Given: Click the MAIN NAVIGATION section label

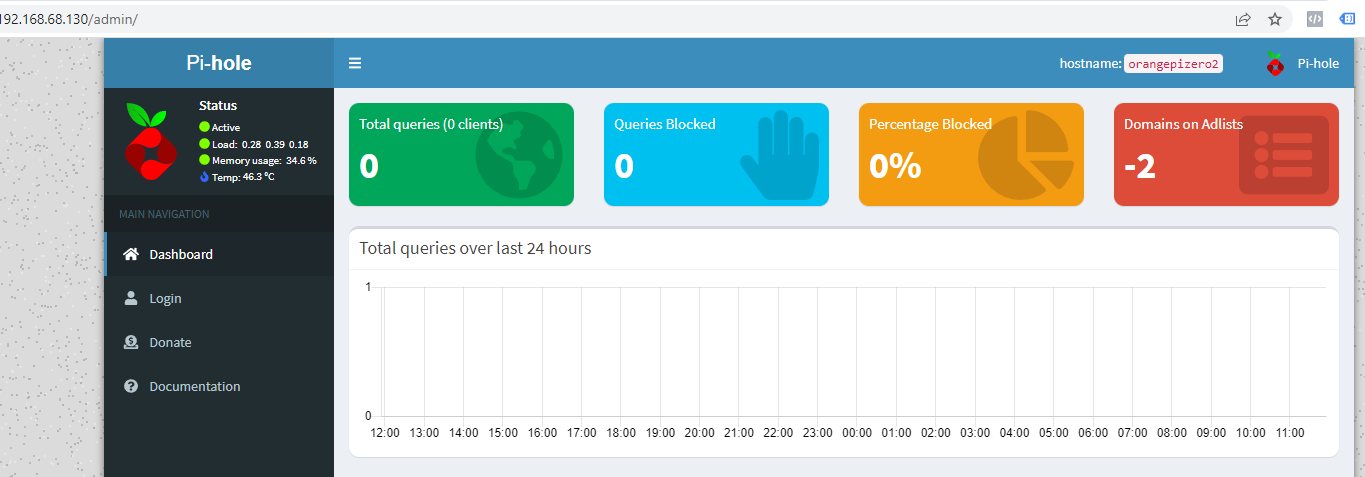Looking at the screenshot, I should coord(164,214).
